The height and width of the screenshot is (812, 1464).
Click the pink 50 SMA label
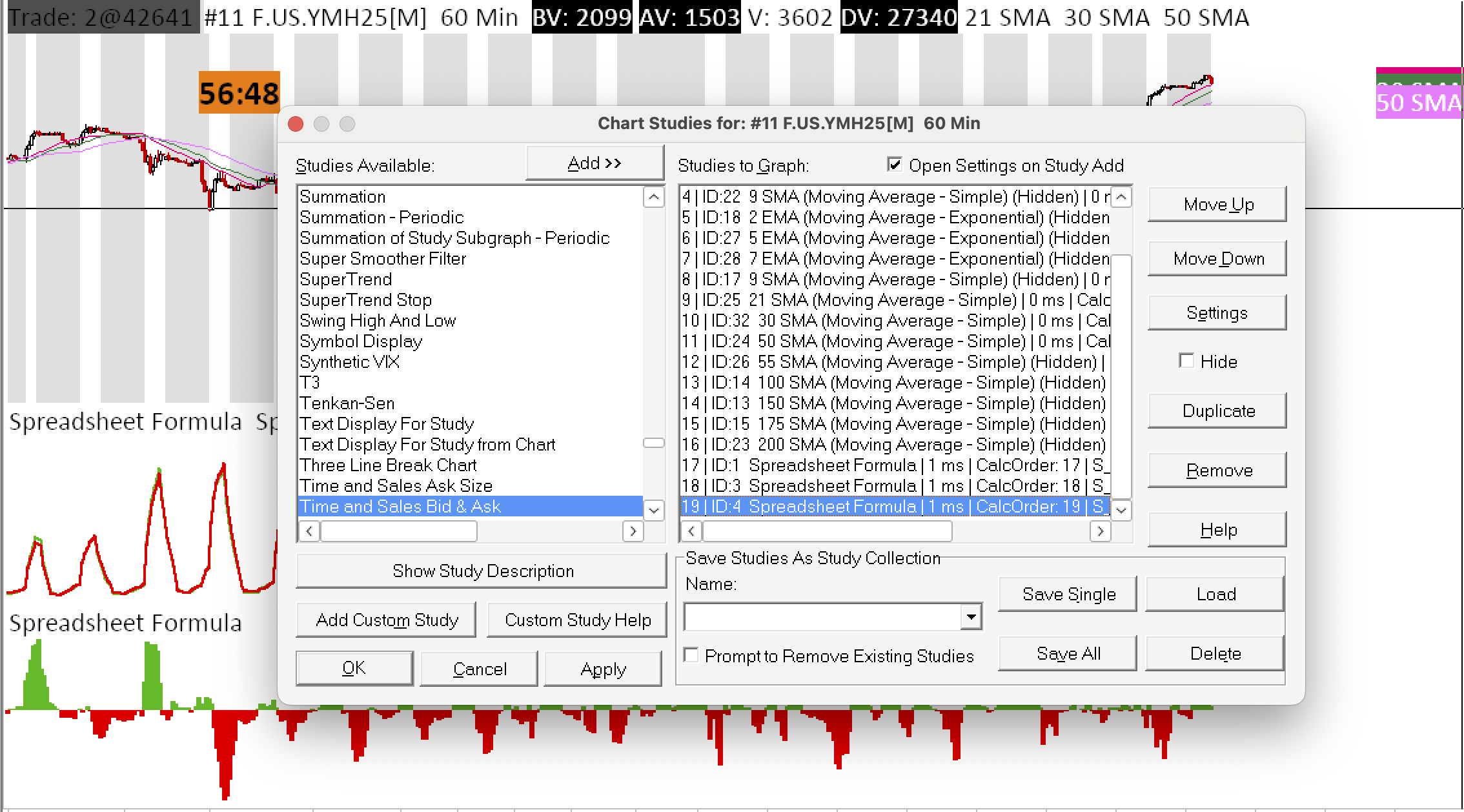[x=1418, y=103]
